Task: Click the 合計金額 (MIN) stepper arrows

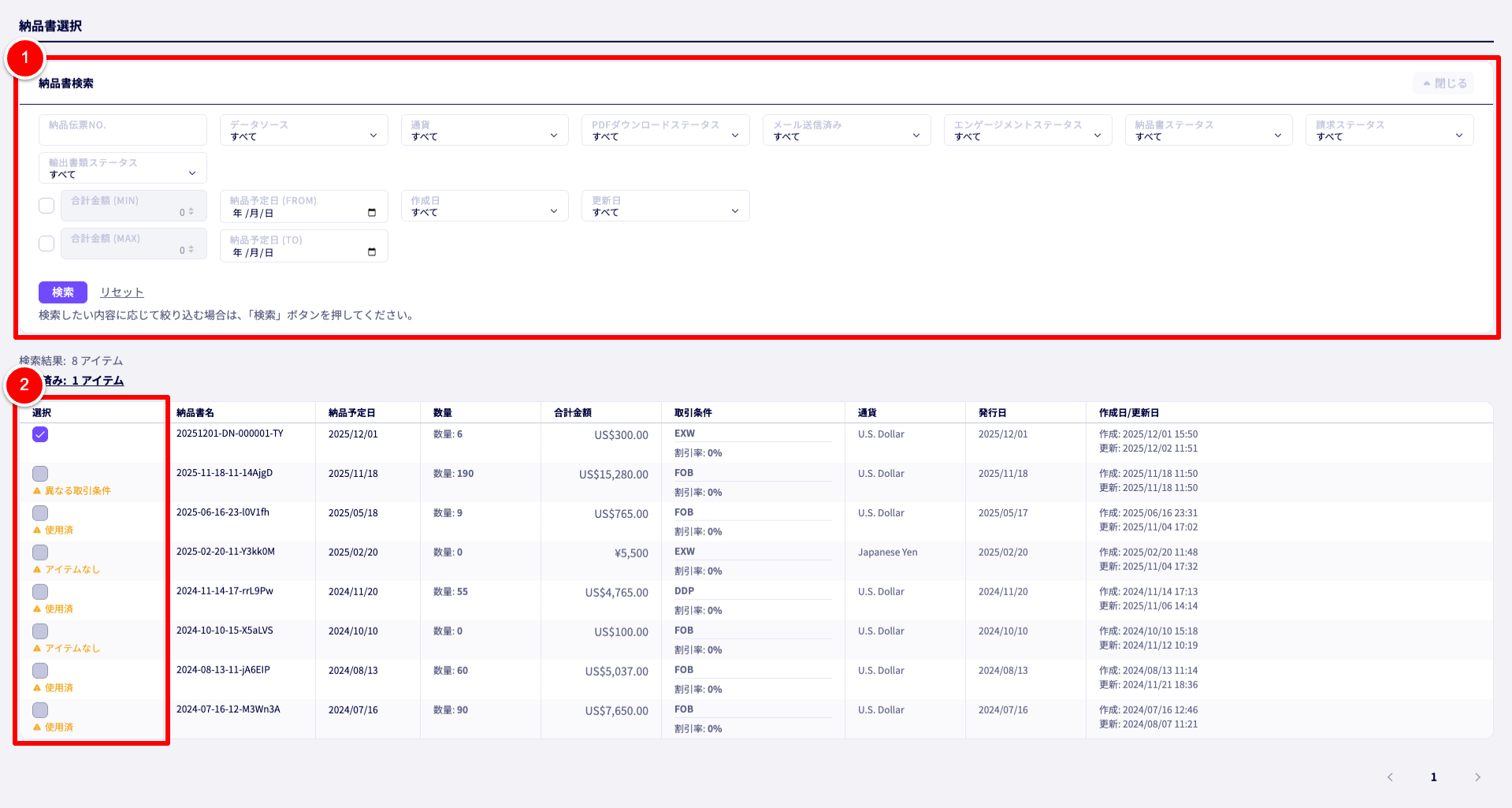Action: click(x=191, y=211)
